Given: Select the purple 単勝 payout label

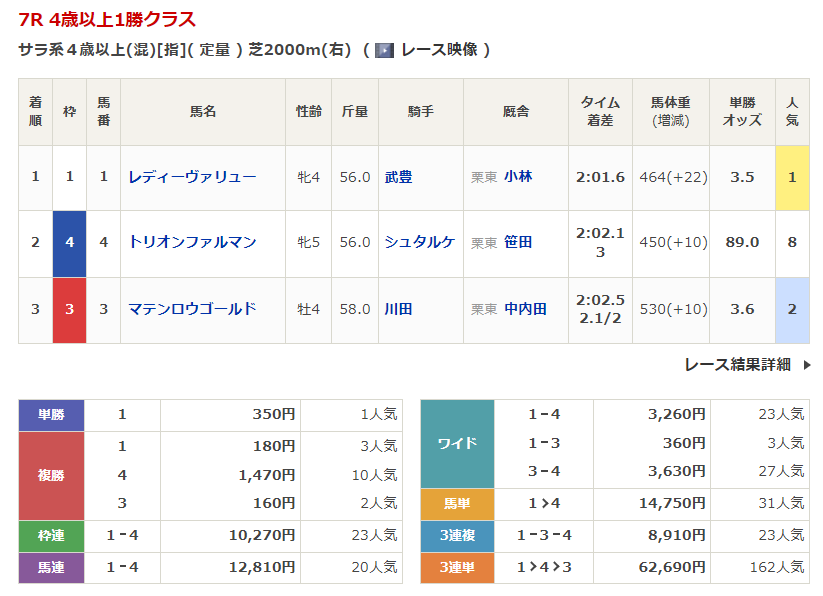Looking at the screenshot, I should (51, 415).
